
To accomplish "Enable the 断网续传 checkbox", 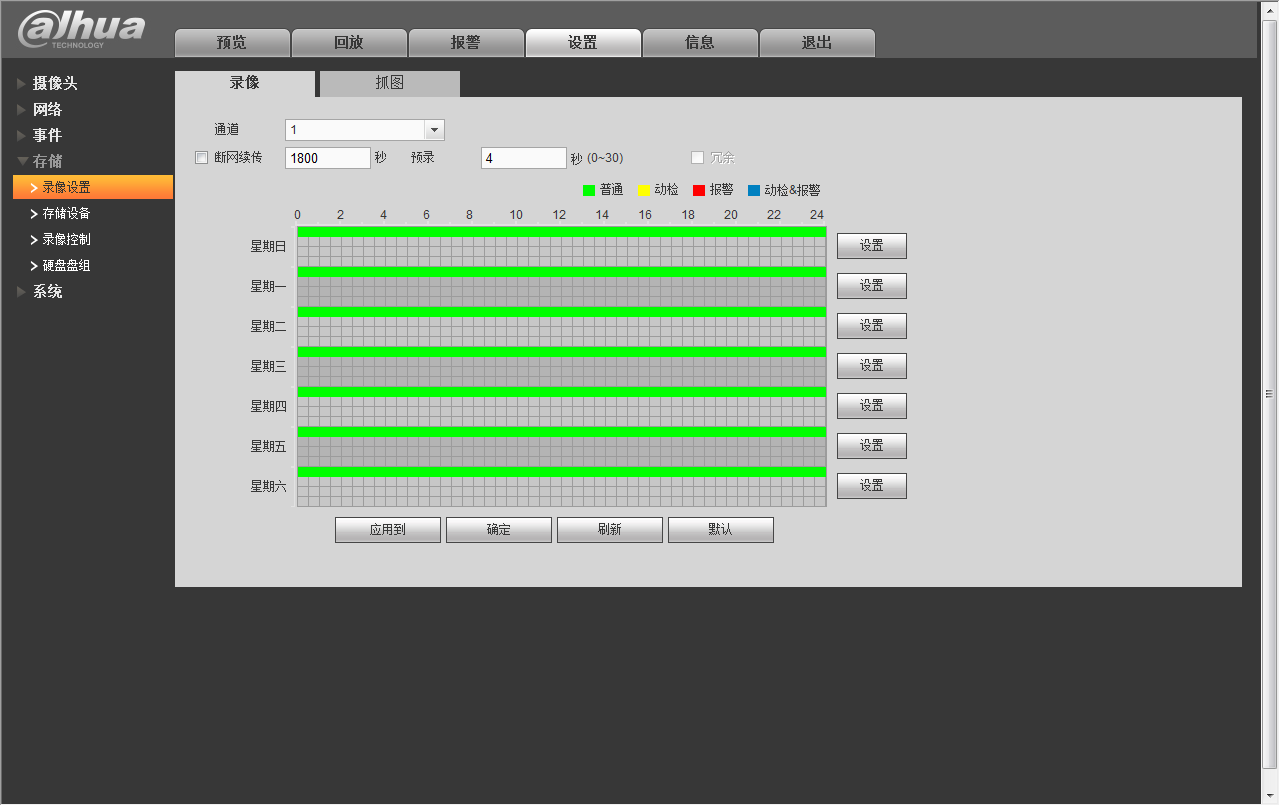I will click(201, 158).
